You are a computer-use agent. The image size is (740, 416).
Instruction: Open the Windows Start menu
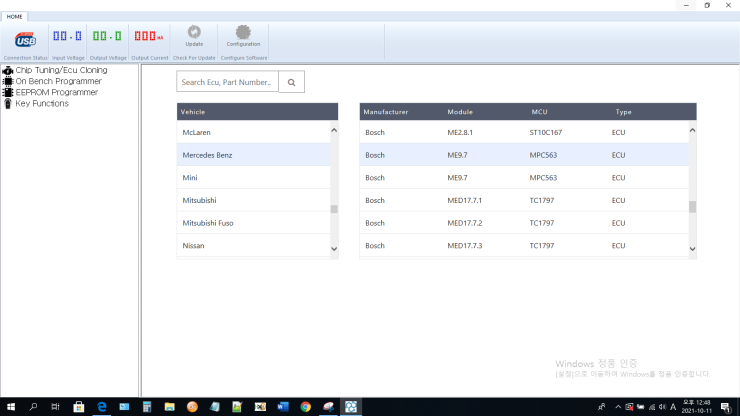click(11, 407)
